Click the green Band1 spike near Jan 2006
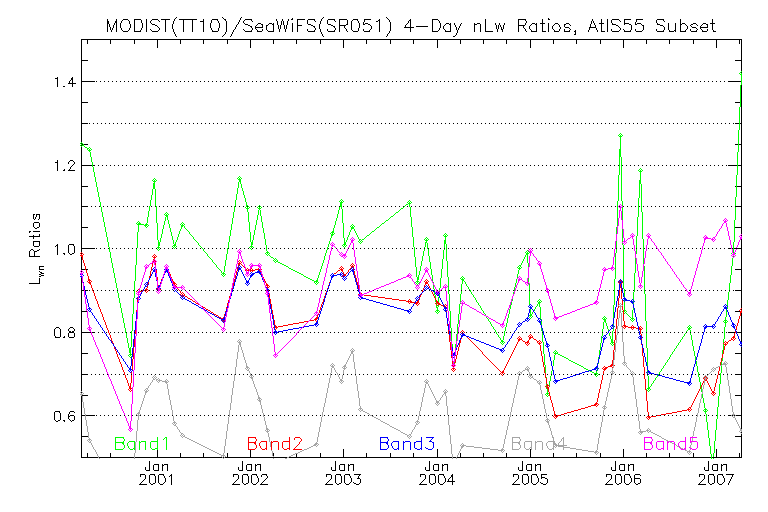Viewport: 768px width, 512px height. click(621, 135)
